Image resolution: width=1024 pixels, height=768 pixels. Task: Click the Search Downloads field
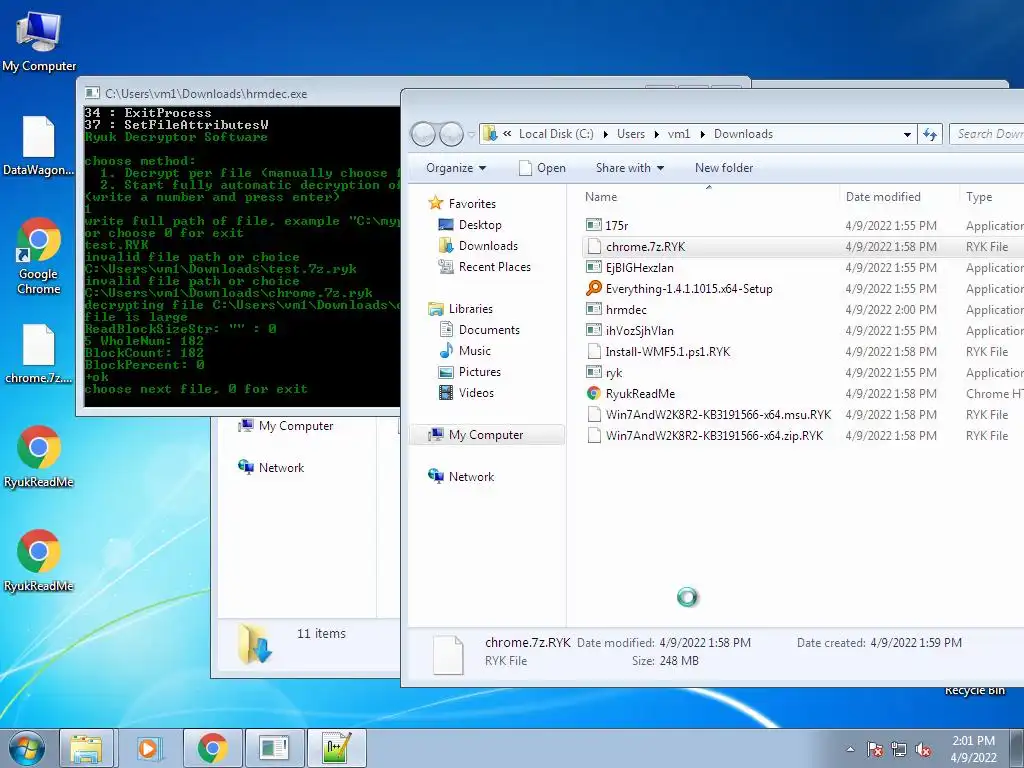[x=987, y=134]
